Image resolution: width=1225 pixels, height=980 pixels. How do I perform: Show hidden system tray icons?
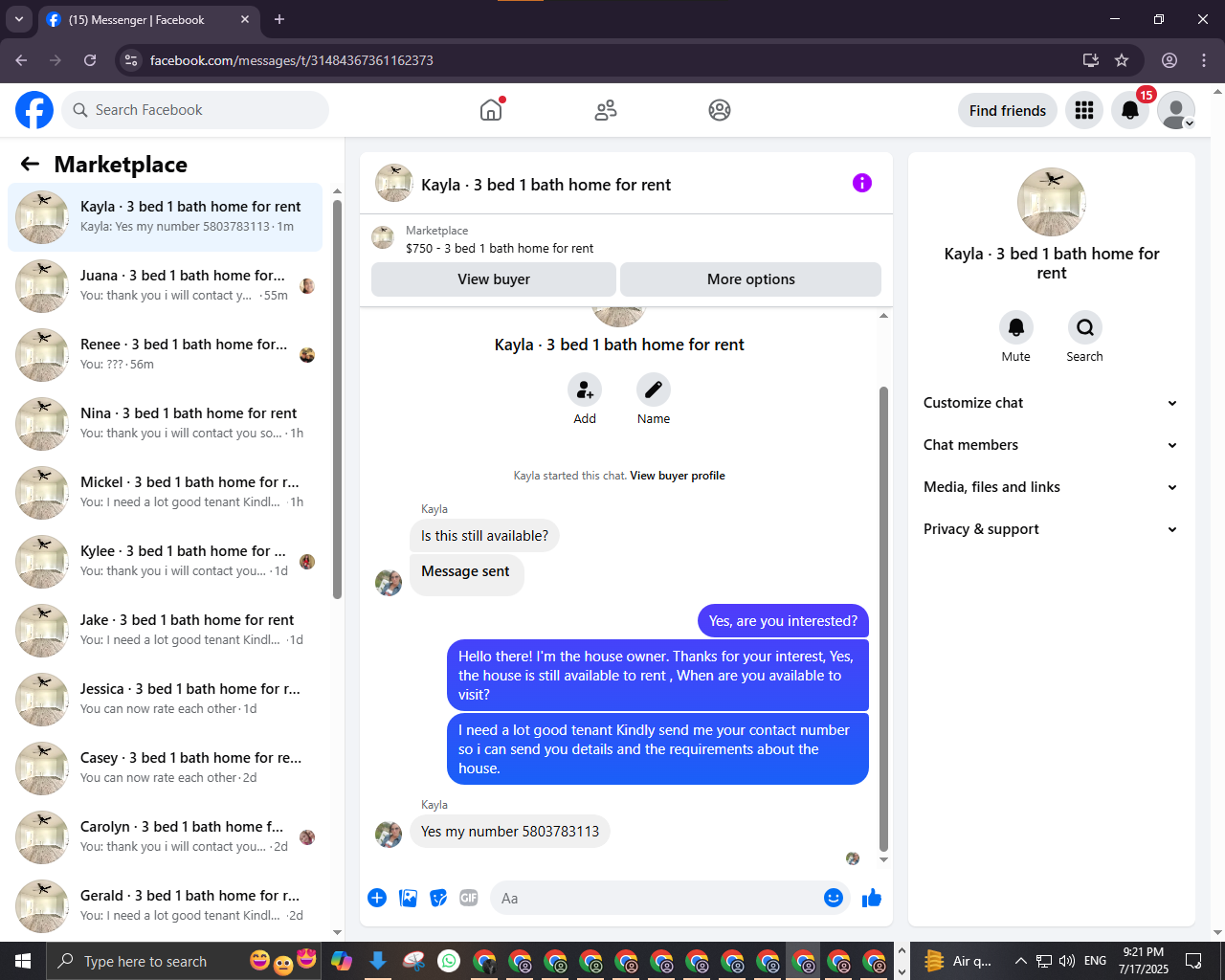pyautogui.click(x=1020, y=961)
